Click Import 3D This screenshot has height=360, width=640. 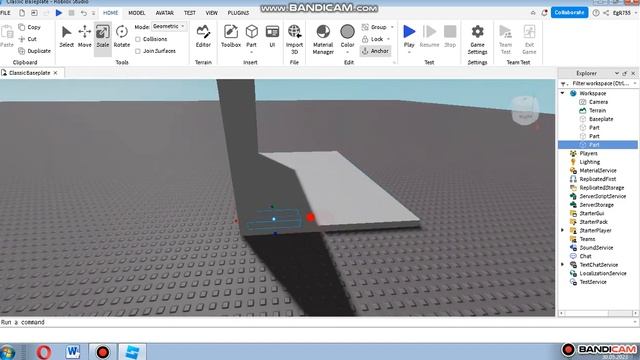click(294, 39)
